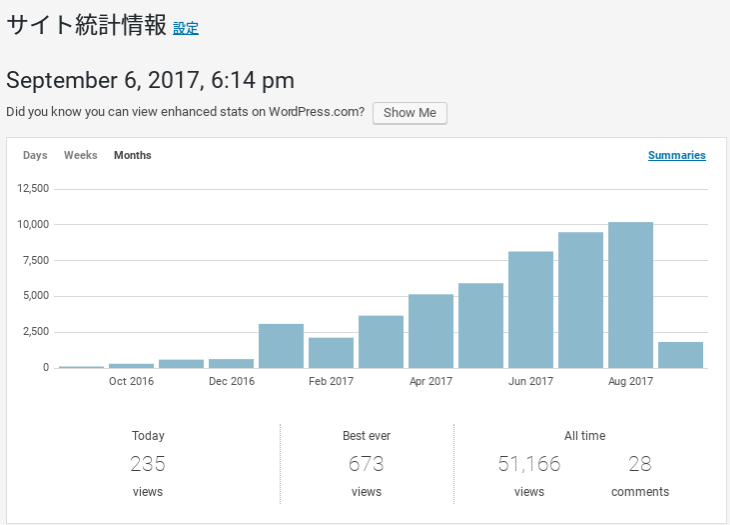Select the Months tab
This screenshot has width=730, height=525.
pos(133,155)
